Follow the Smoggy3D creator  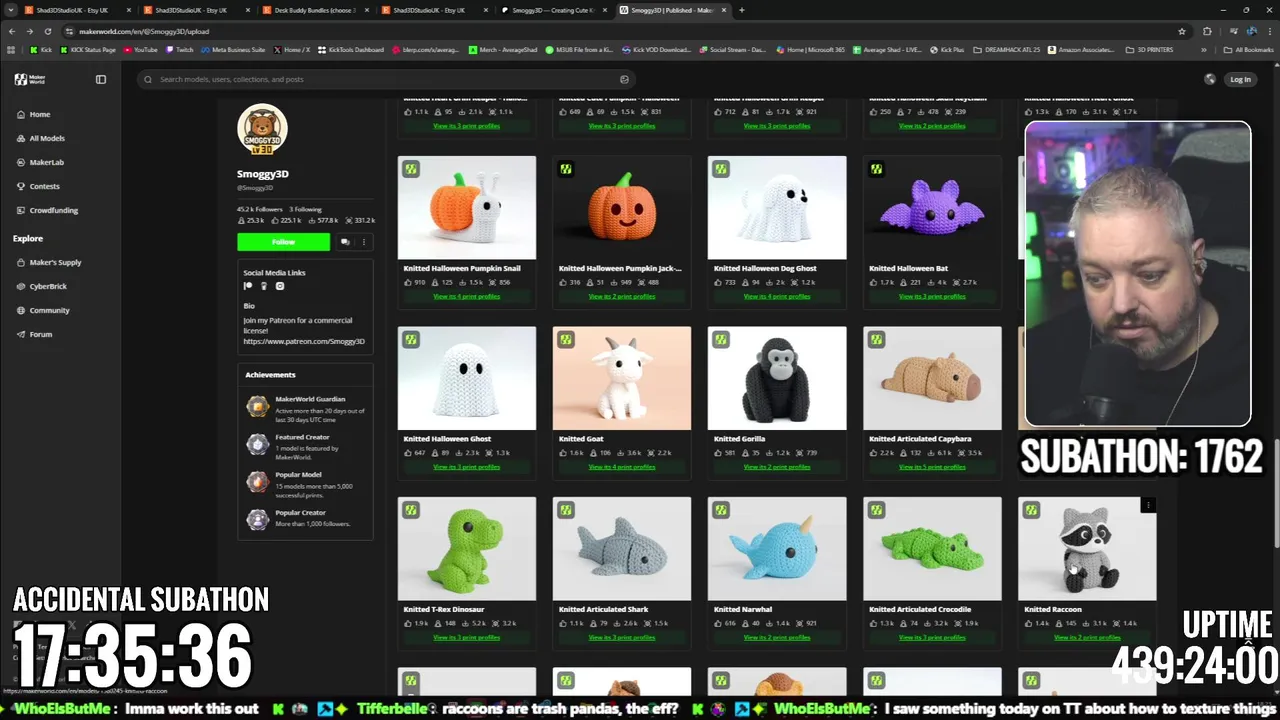coord(283,241)
